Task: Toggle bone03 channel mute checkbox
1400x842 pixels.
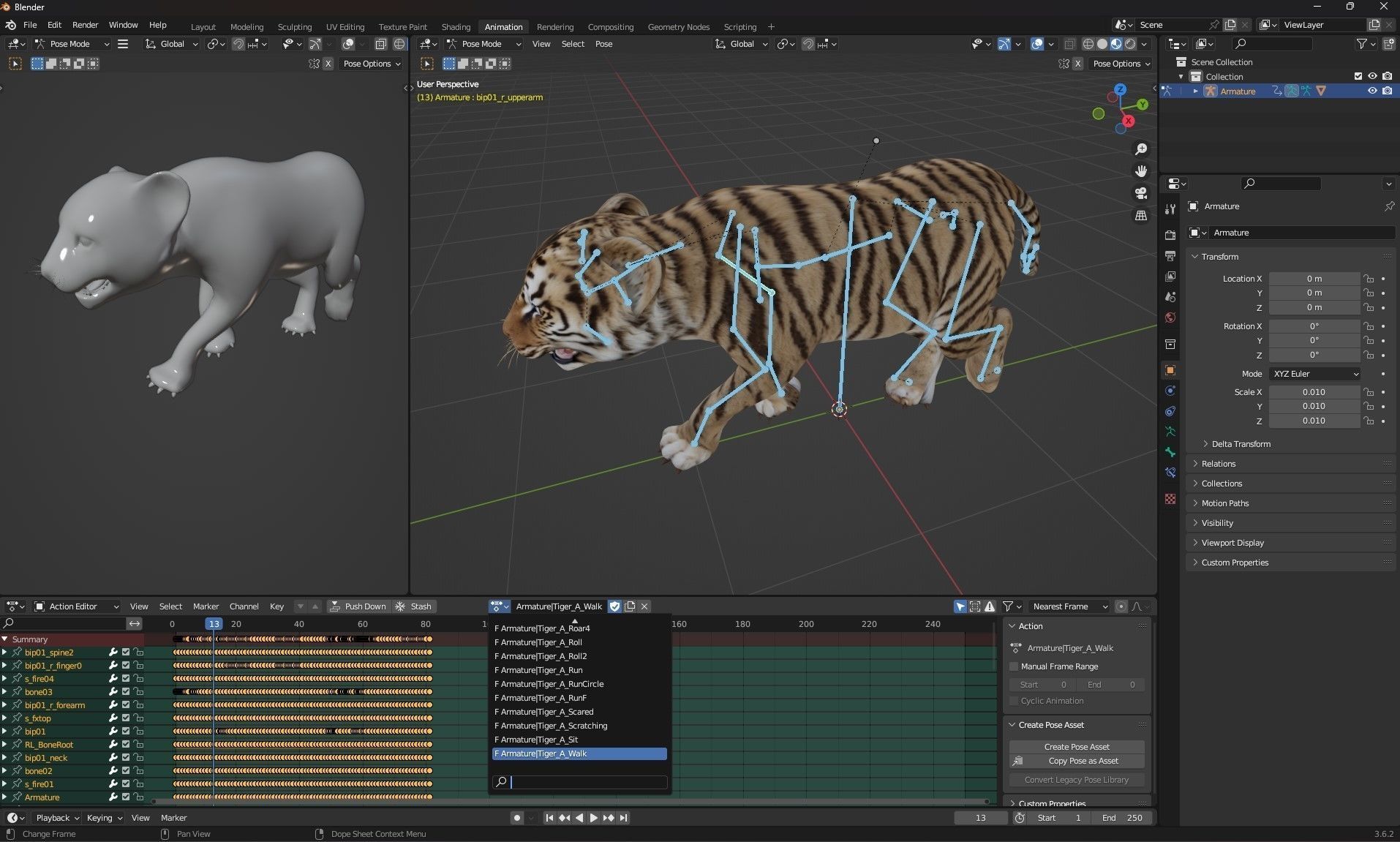Action: (x=126, y=692)
